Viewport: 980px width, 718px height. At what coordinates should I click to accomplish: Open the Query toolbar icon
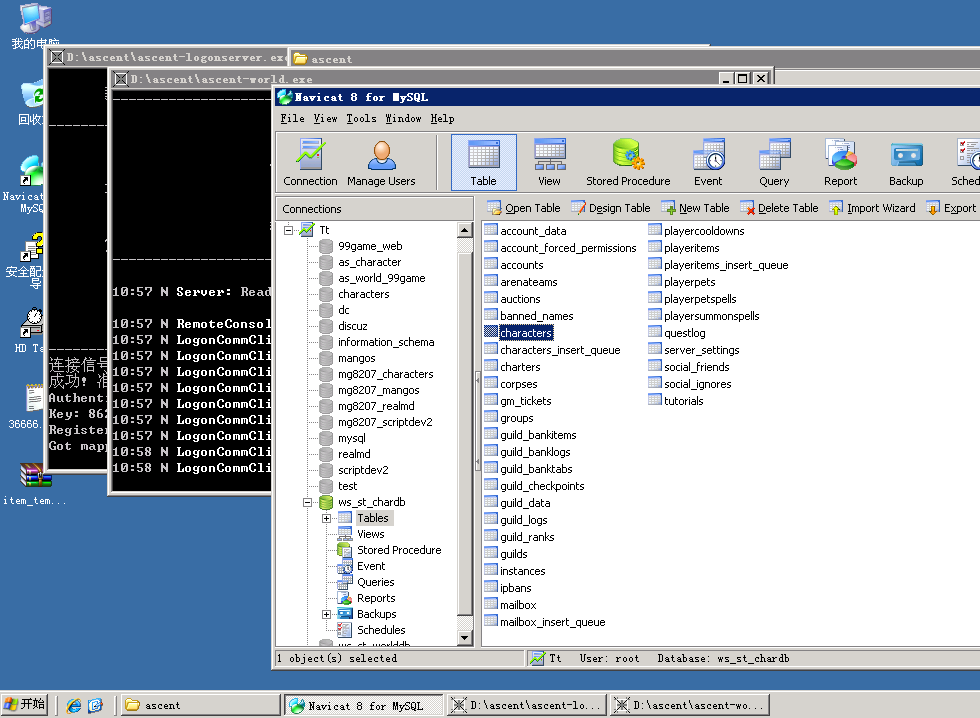[774, 162]
